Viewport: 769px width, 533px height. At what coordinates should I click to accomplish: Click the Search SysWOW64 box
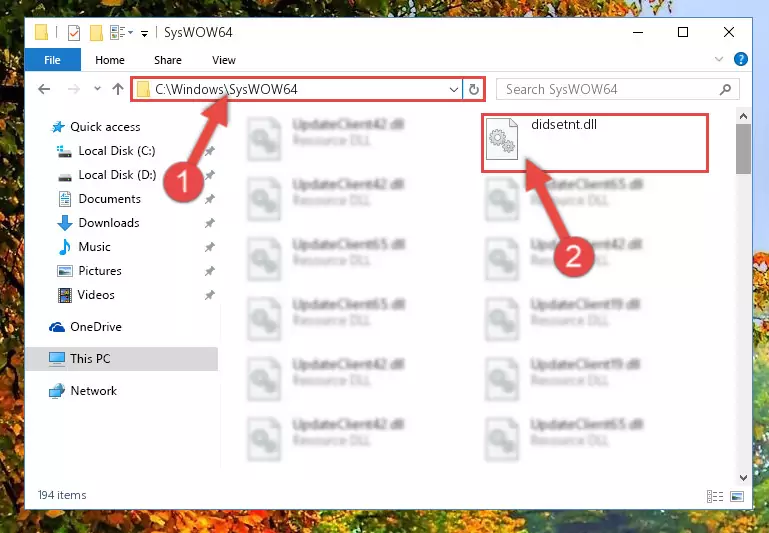pyautogui.click(x=617, y=89)
